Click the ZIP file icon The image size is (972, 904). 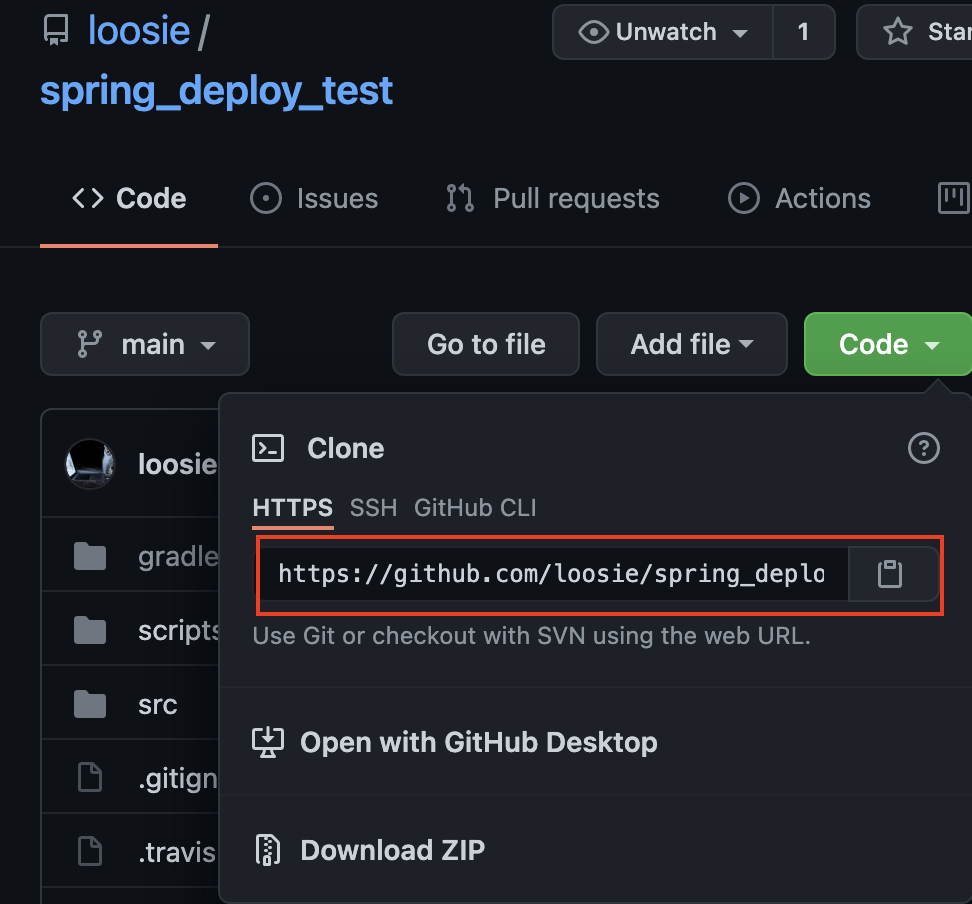click(x=268, y=850)
